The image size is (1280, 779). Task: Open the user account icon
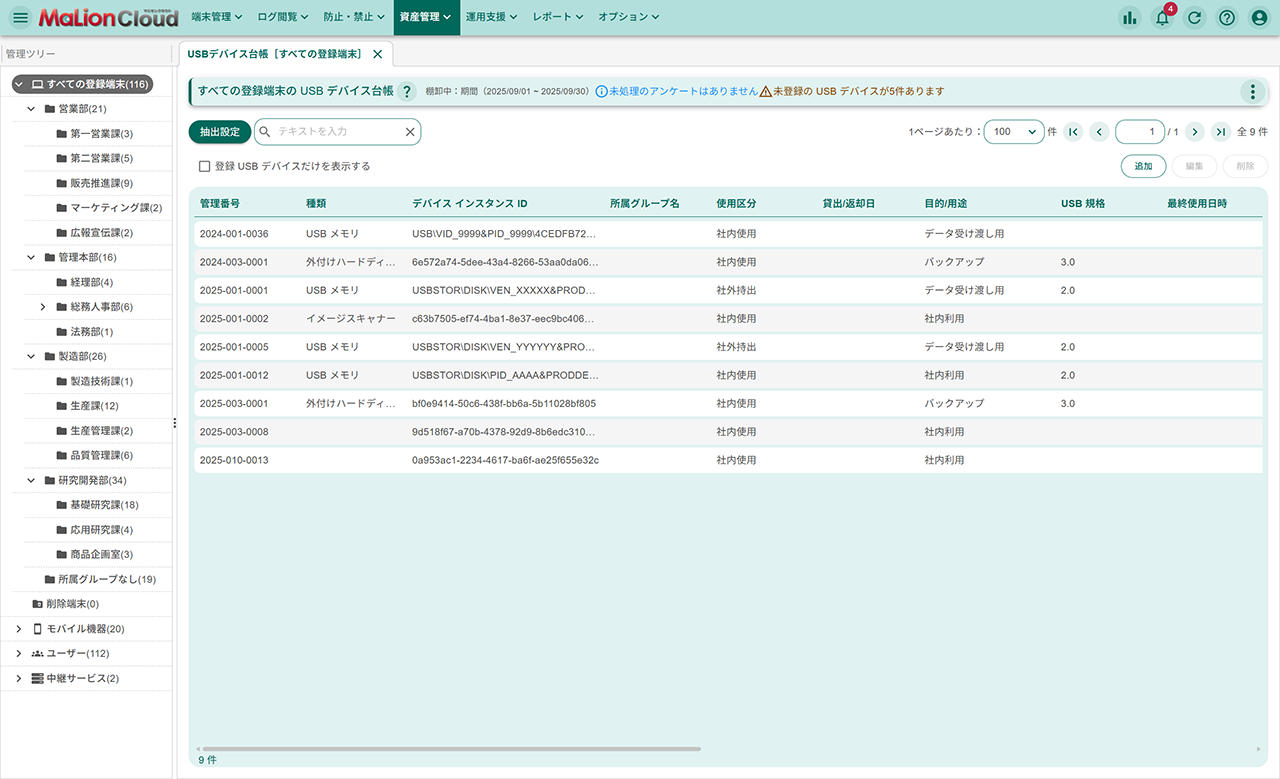[x=1259, y=17]
